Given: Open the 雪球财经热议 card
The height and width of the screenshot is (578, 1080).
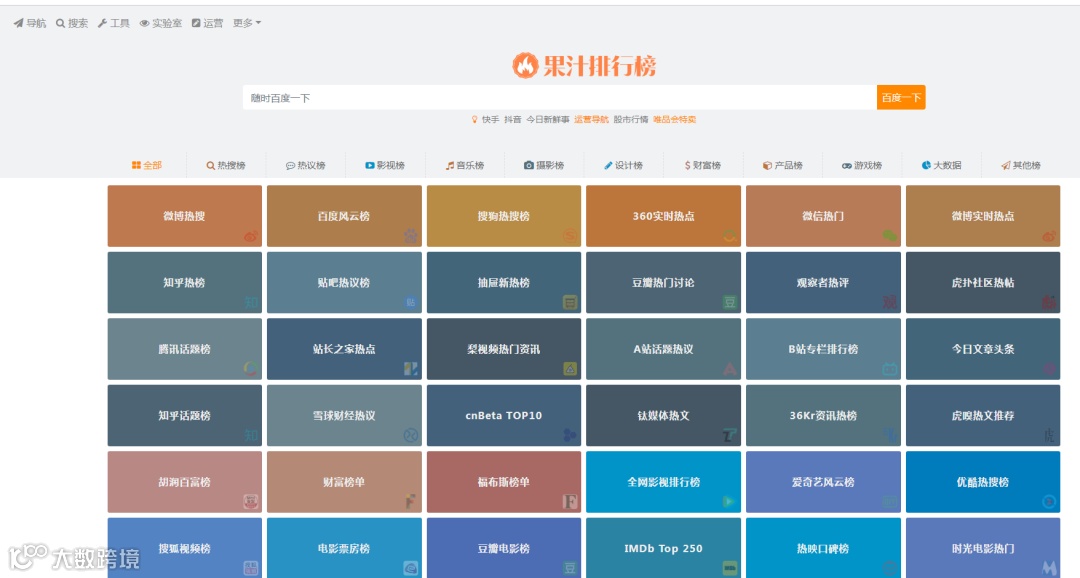Looking at the screenshot, I should pos(344,415).
